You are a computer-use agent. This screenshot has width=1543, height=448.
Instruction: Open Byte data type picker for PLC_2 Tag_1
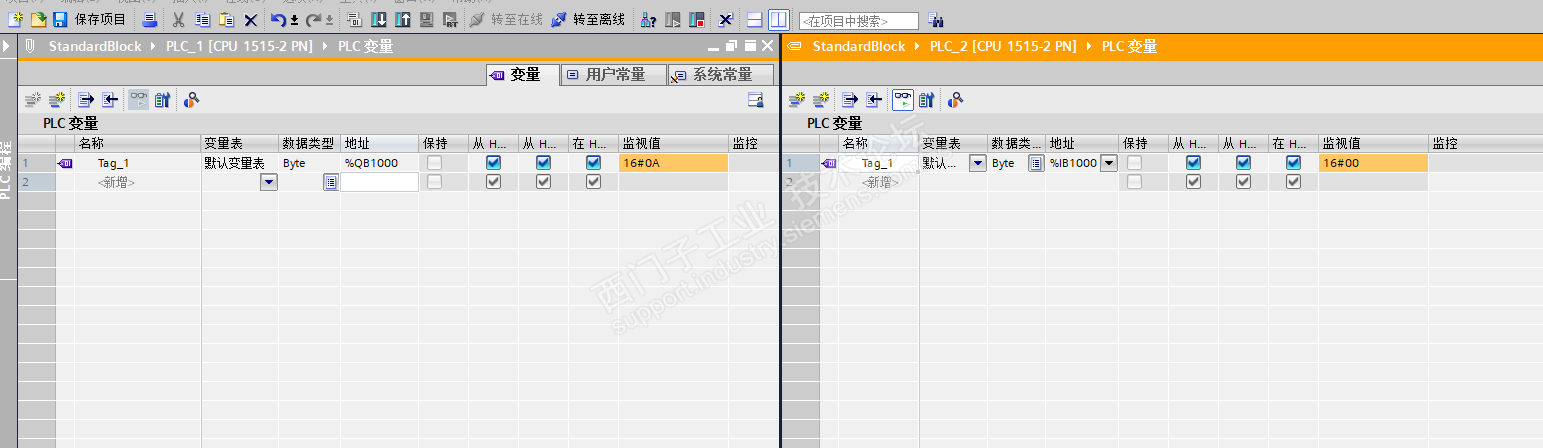[1036, 163]
